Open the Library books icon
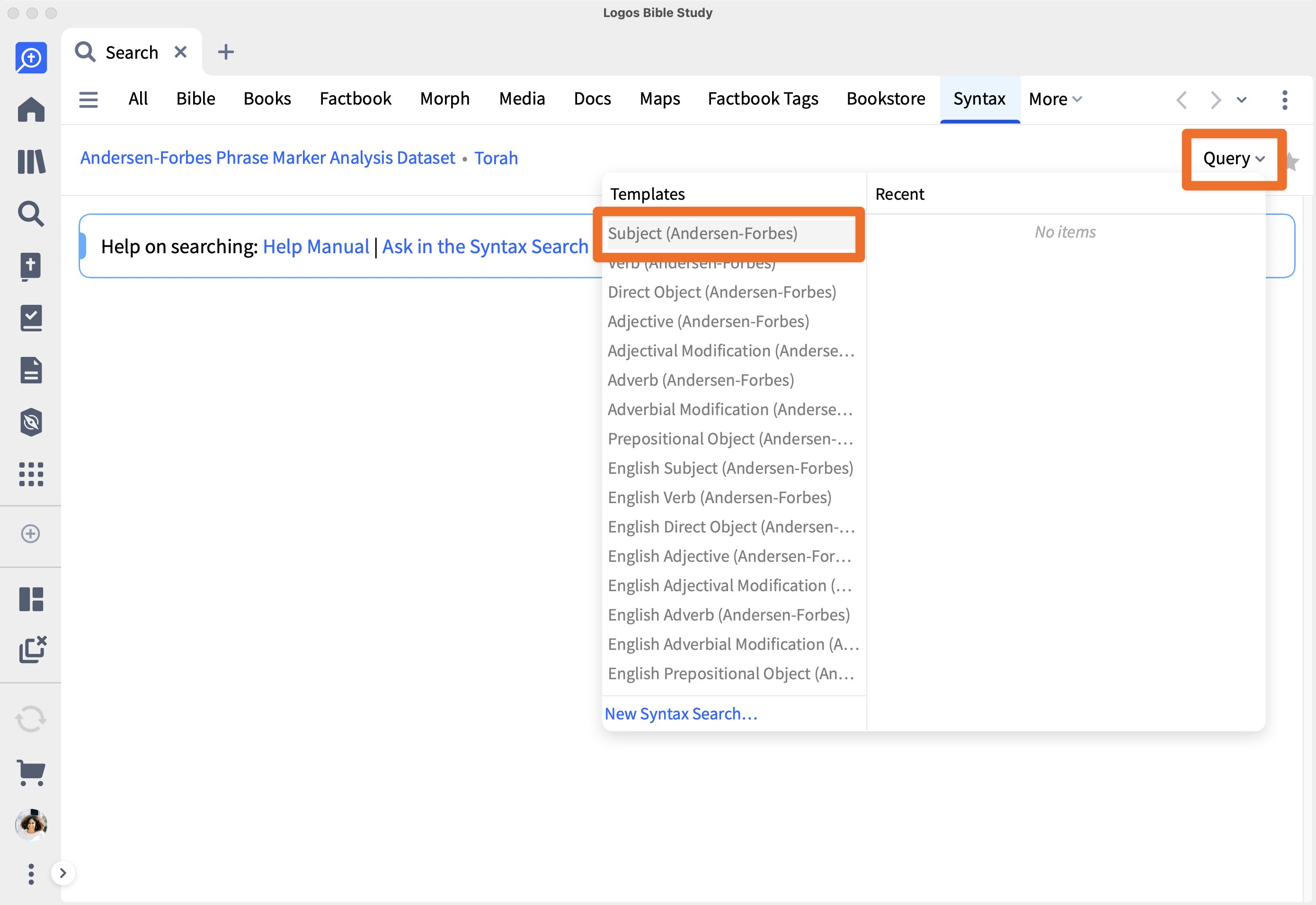1316x905 pixels. point(31,161)
